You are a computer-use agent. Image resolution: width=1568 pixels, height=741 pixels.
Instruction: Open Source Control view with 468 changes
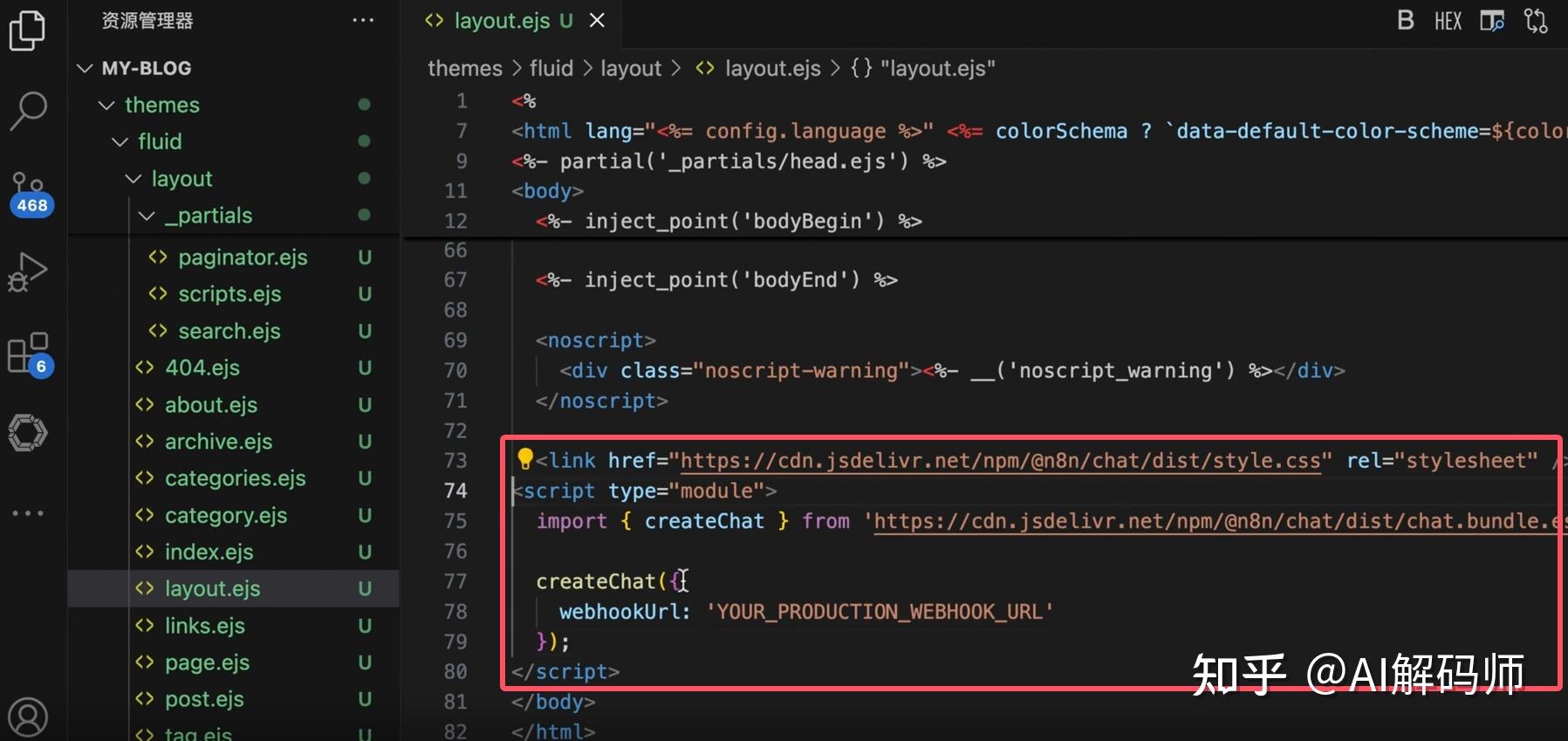coord(30,193)
